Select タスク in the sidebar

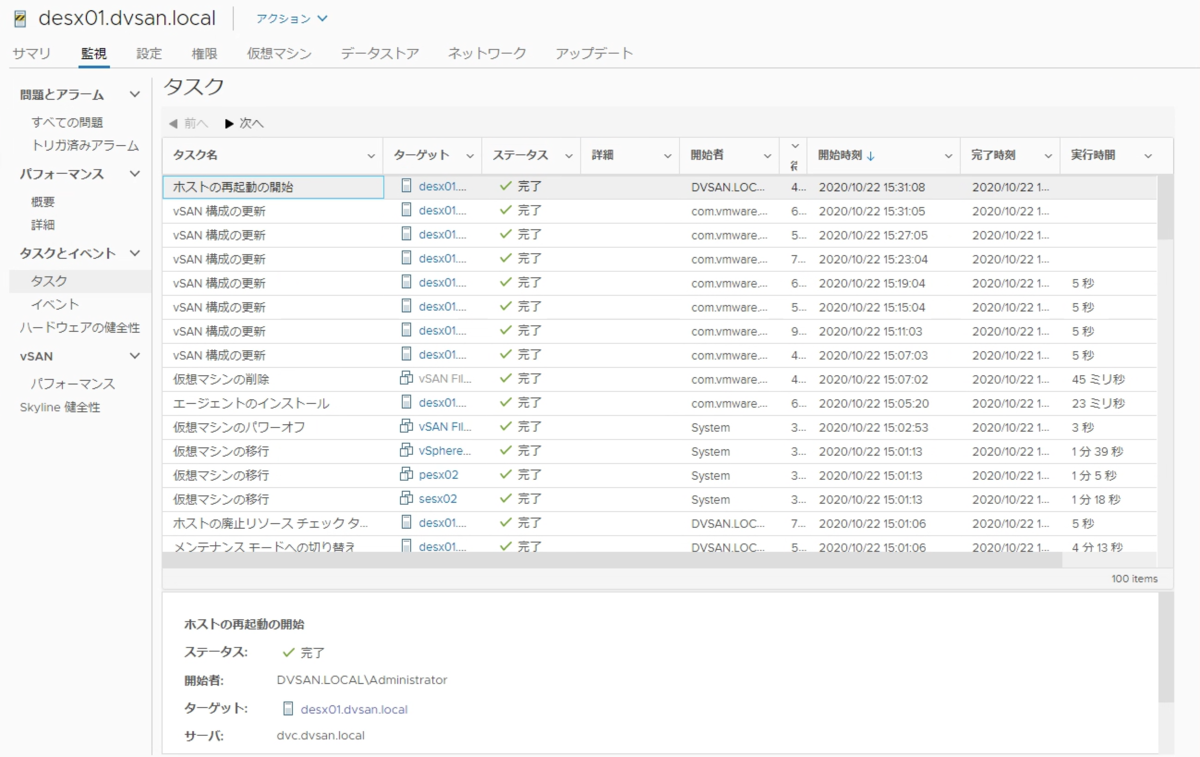tap(49, 281)
